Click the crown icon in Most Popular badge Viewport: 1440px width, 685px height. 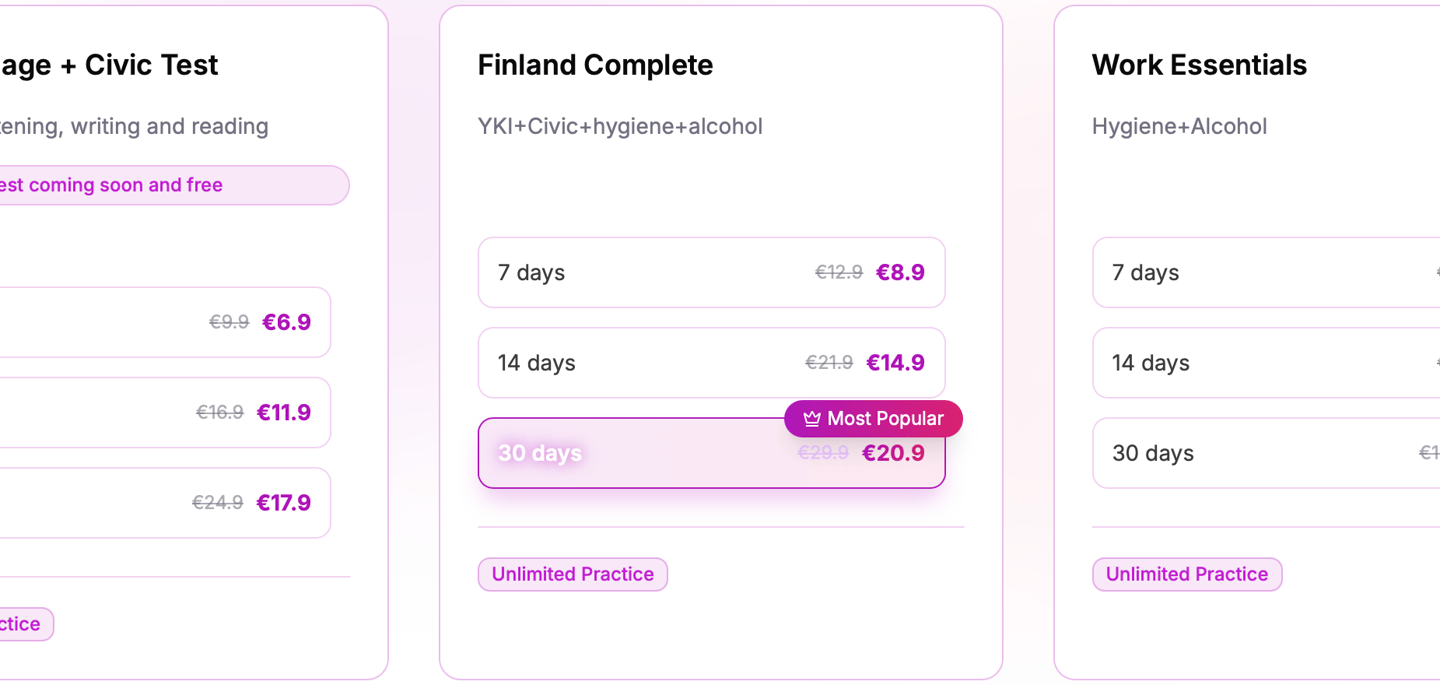click(x=812, y=419)
